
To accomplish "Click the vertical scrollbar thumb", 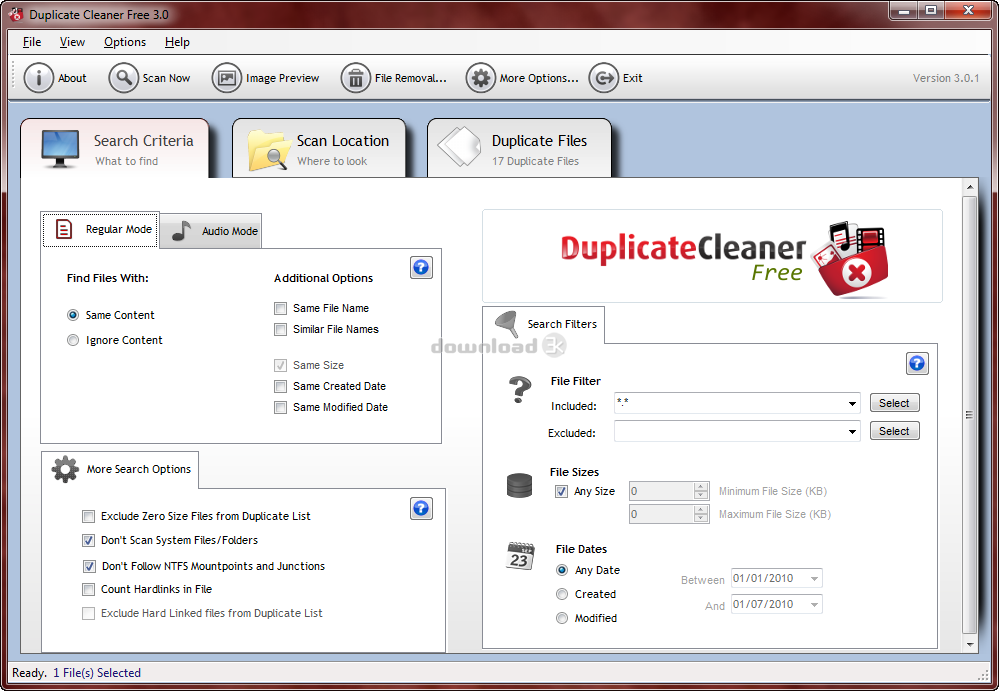I will 969,415.
